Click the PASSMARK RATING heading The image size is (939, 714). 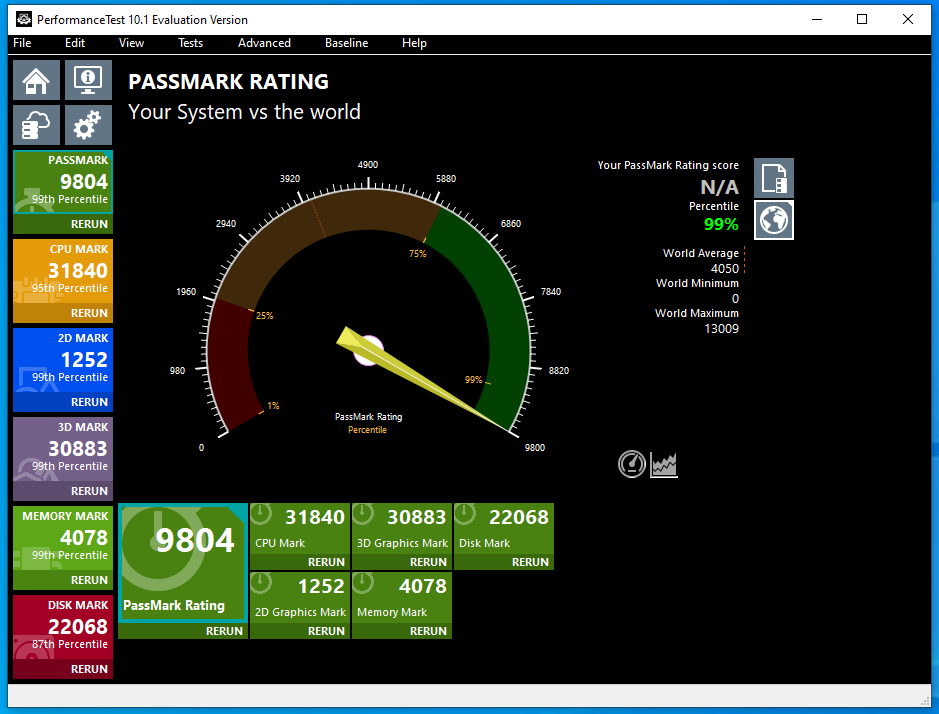tap(228, 81)
